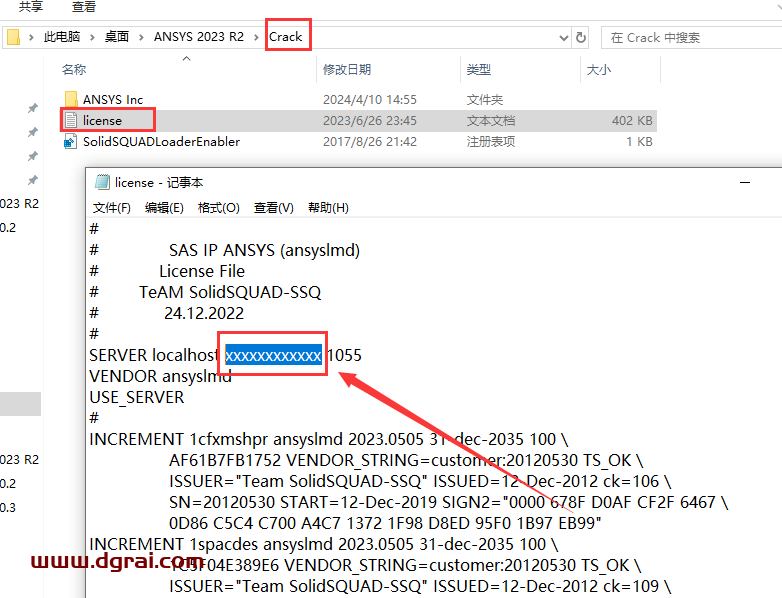The image size is (782, 598).
Task: Click the 1 KB size cell
Action: (x=639, y=142)
